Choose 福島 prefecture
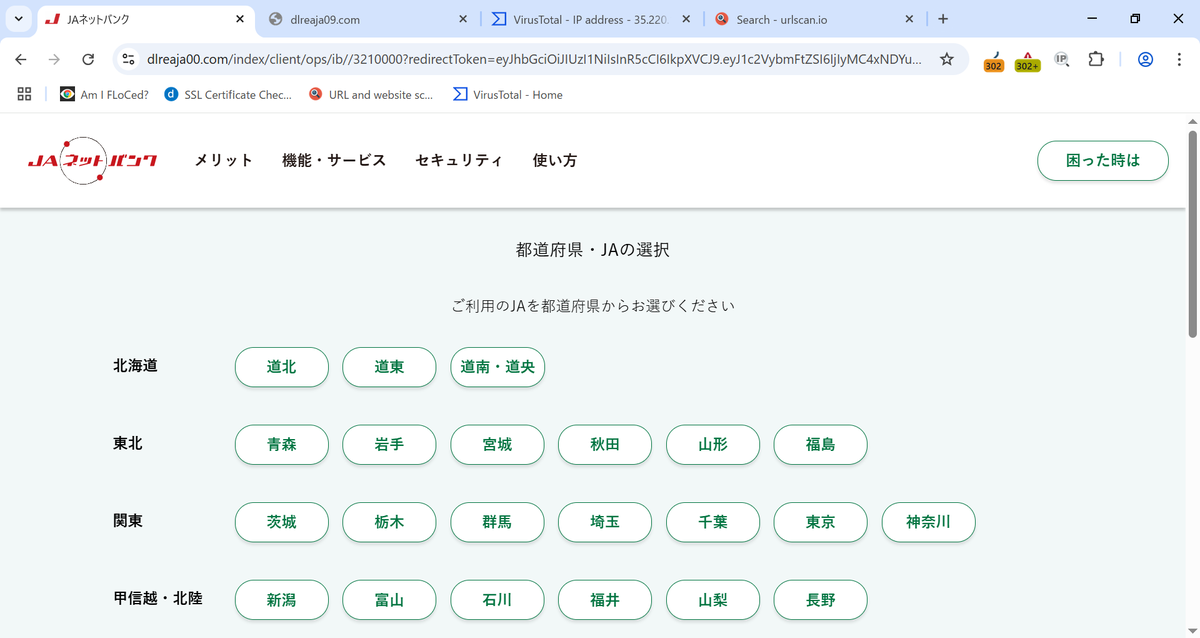The width and height of the screenshot is (1200, 638). click(x=821, y=445)
